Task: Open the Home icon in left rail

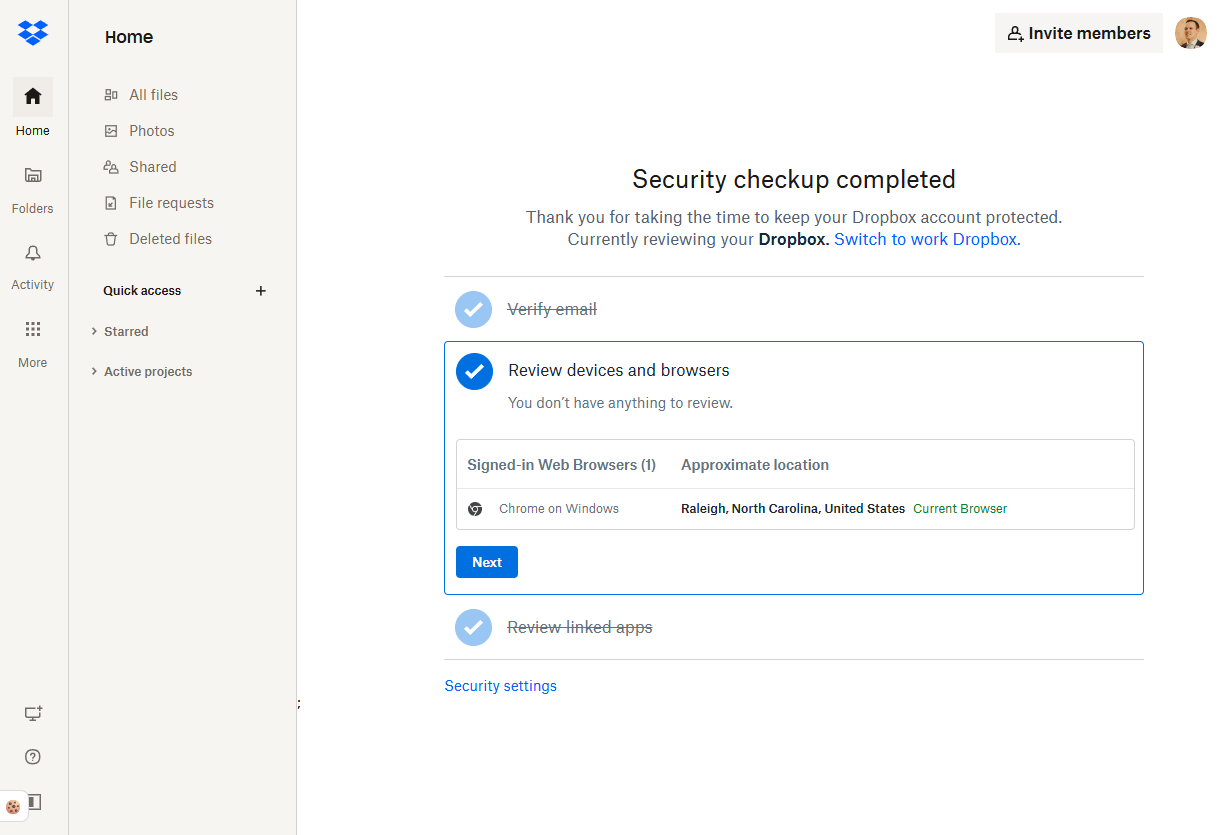Action: (33, 97)
